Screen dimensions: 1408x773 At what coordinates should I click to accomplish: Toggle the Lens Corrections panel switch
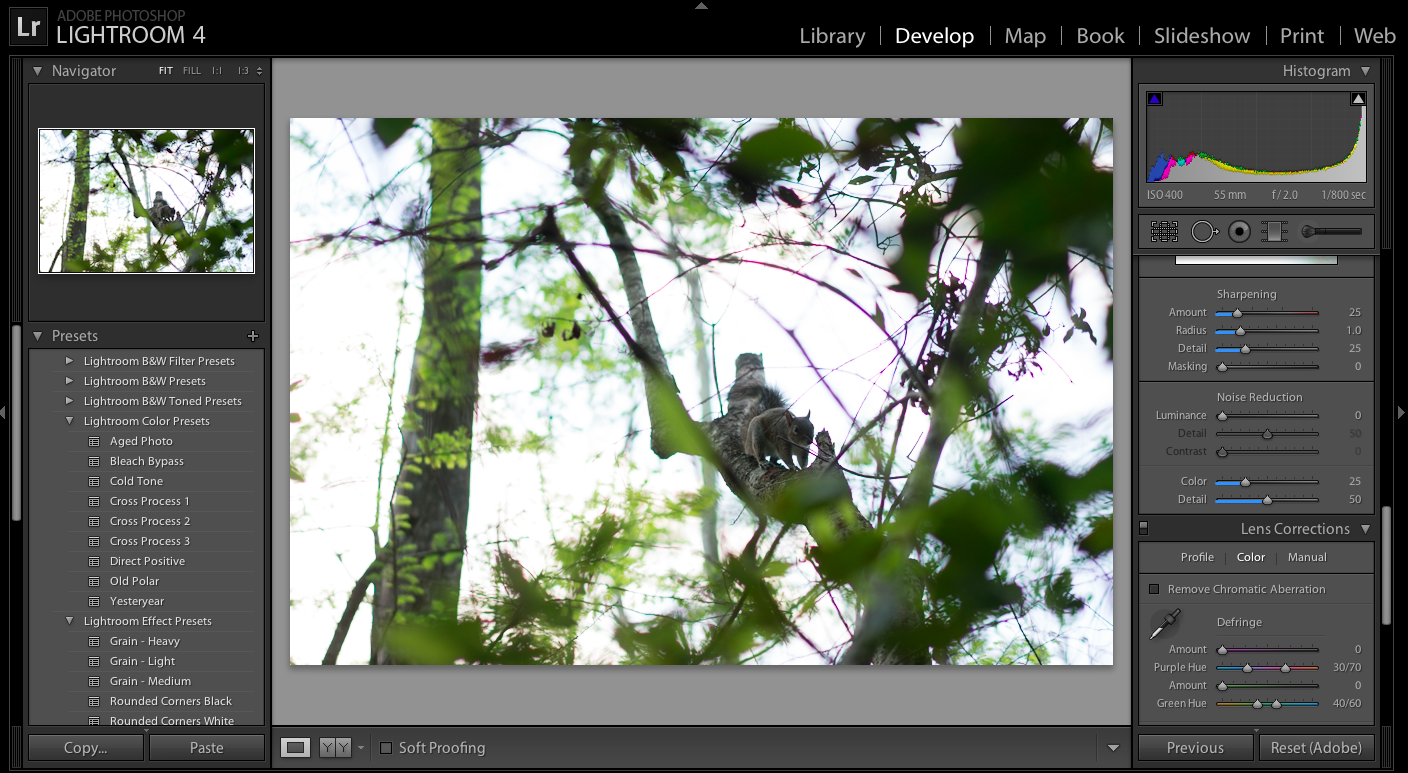1144,528
